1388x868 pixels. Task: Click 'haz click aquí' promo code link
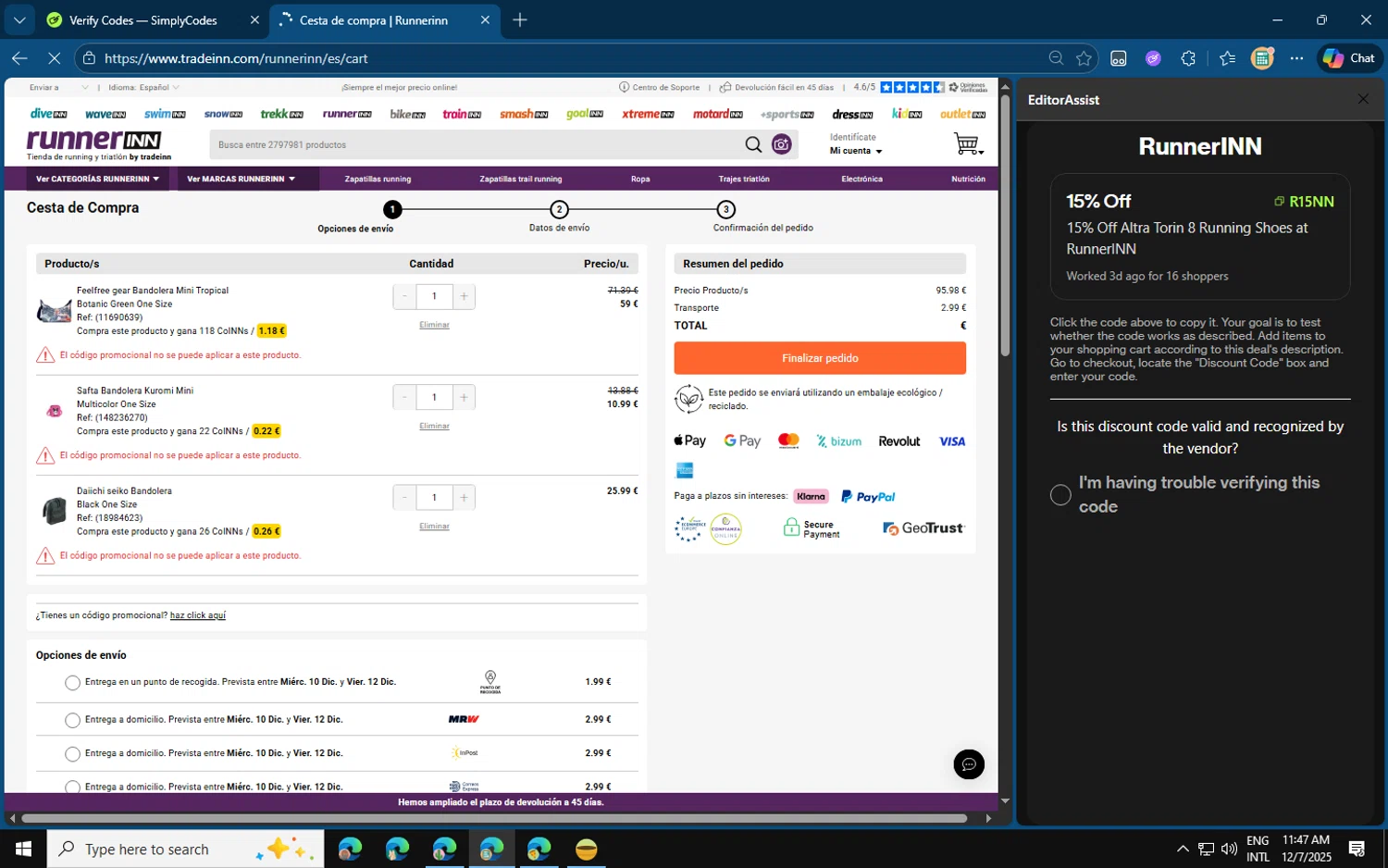click(198, 615)
